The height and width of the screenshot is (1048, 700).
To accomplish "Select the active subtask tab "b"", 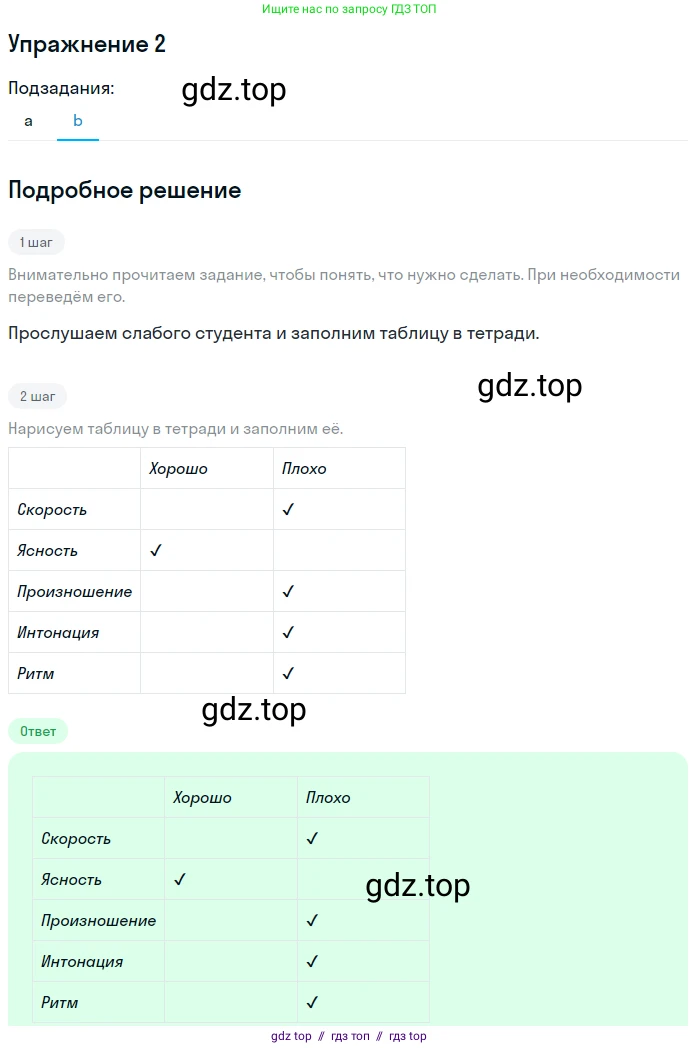I will 77,121.
